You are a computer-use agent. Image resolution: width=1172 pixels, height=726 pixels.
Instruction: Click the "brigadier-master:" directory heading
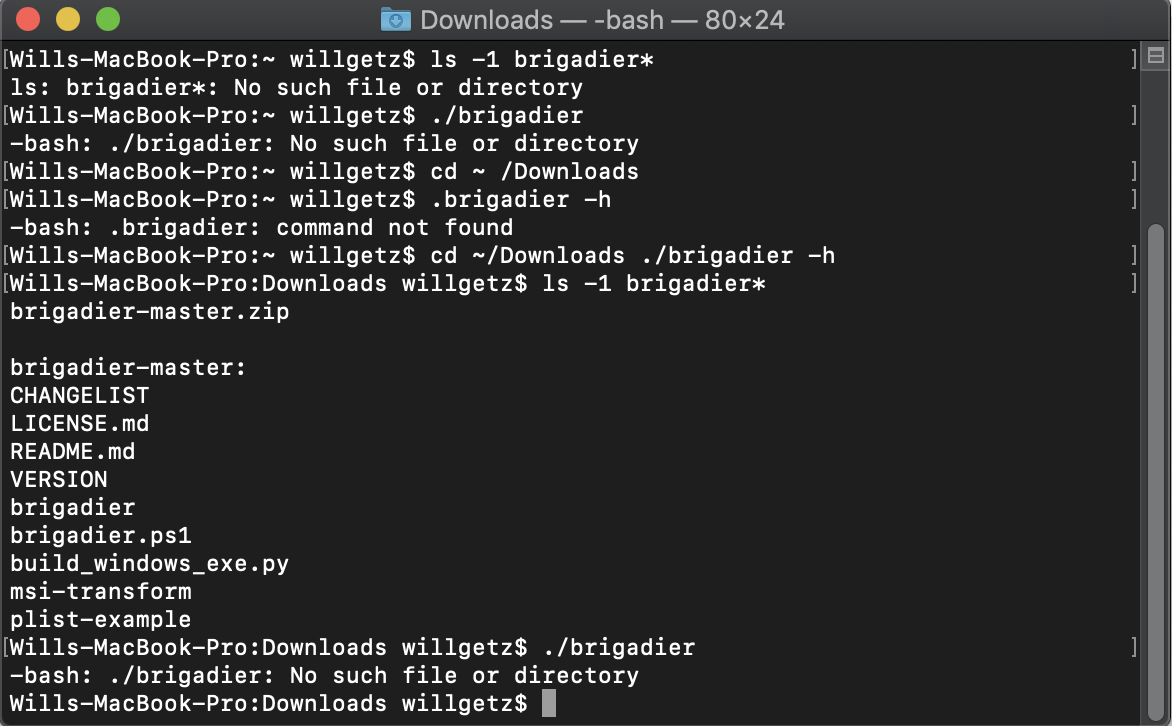(128, 367)
